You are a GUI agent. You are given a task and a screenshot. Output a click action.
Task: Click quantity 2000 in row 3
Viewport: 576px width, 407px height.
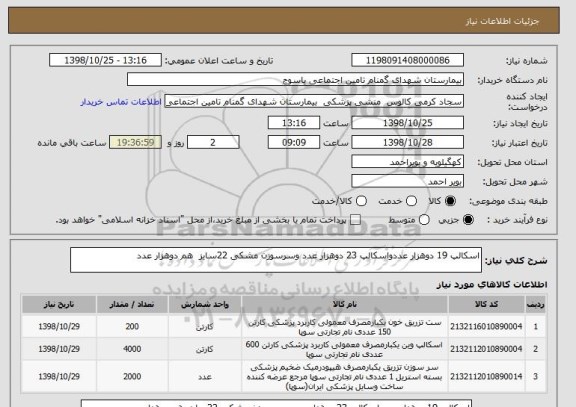tap(132, 377)
